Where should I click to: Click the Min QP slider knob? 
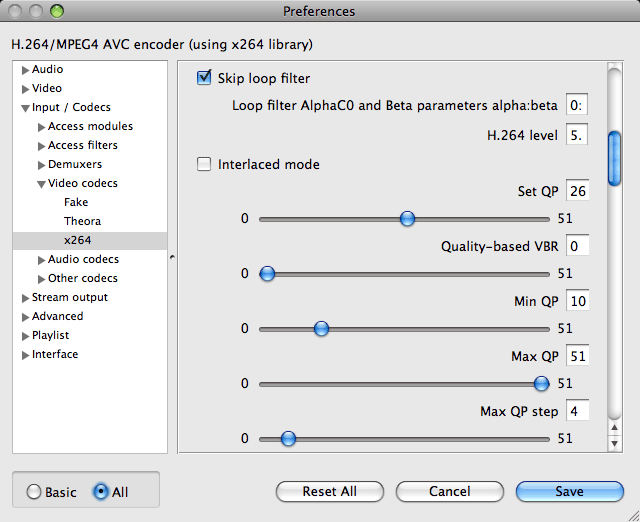point(321,329)
